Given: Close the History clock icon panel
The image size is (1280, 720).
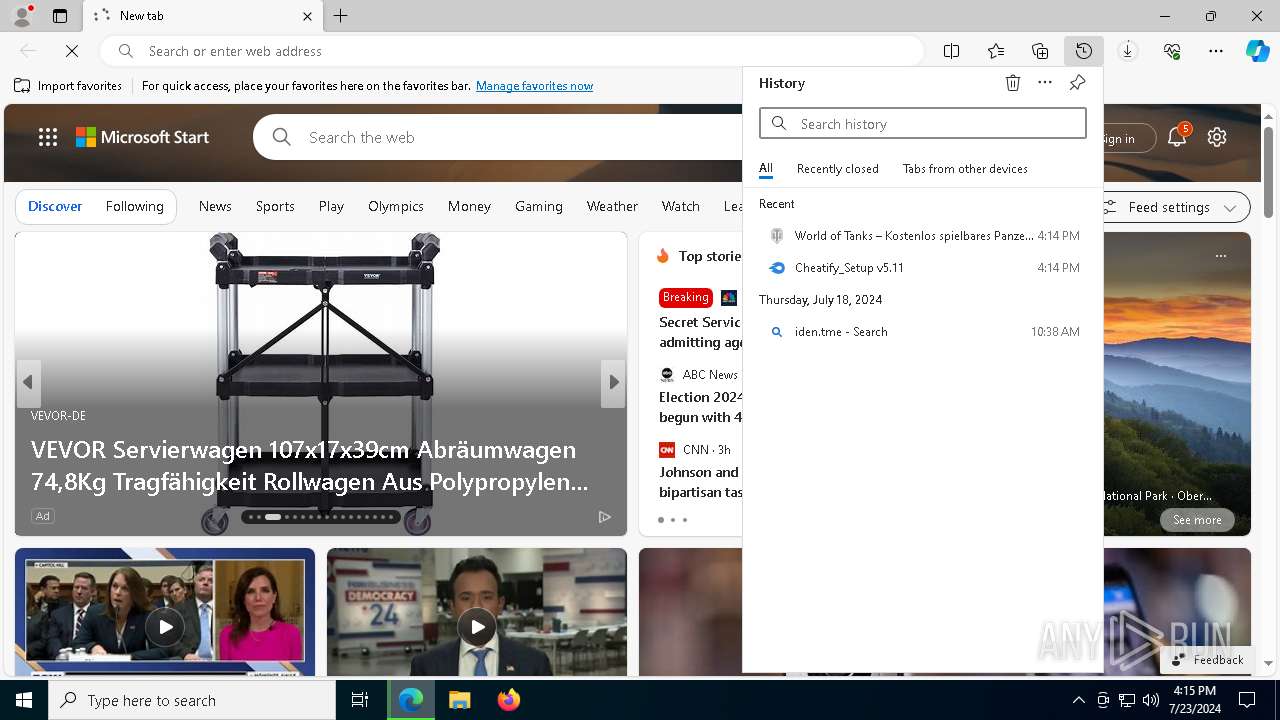Looking at the screenshot, I should [x=1084, y=51].
